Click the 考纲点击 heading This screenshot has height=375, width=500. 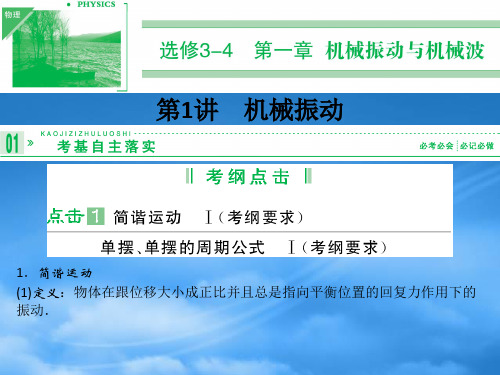247,176
